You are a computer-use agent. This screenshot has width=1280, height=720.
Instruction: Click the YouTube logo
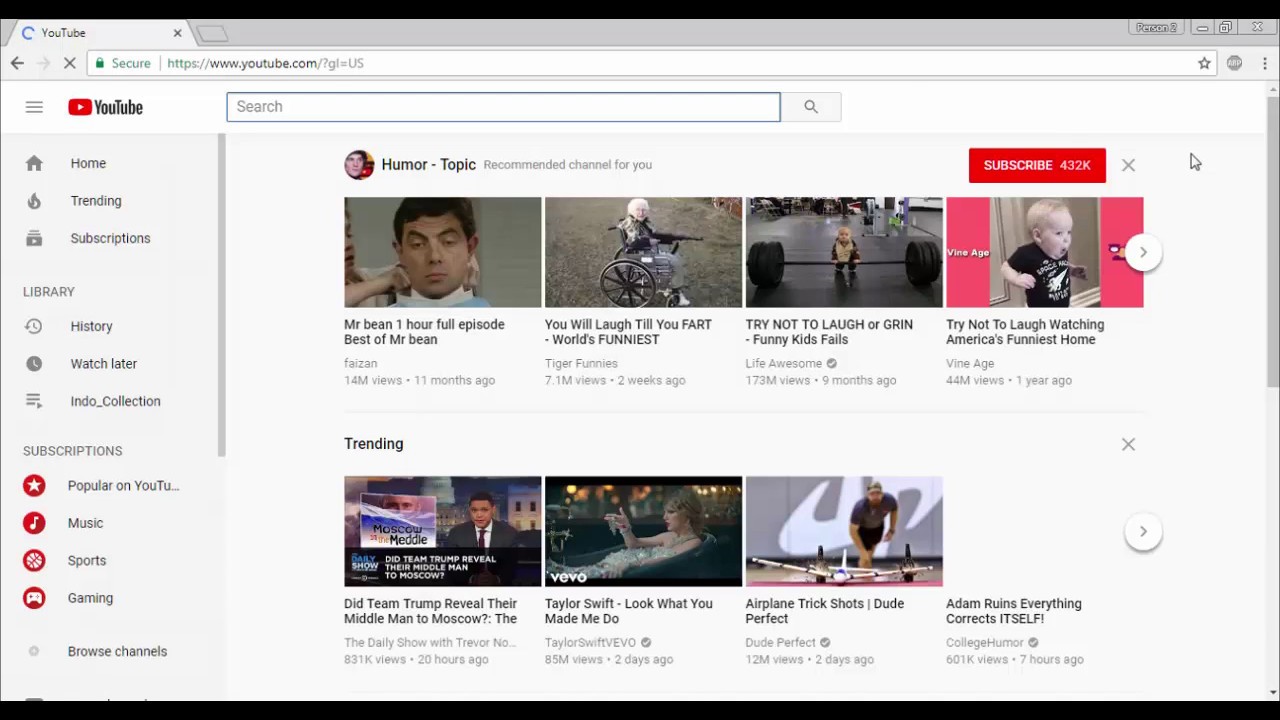click(x=105, y=107)
